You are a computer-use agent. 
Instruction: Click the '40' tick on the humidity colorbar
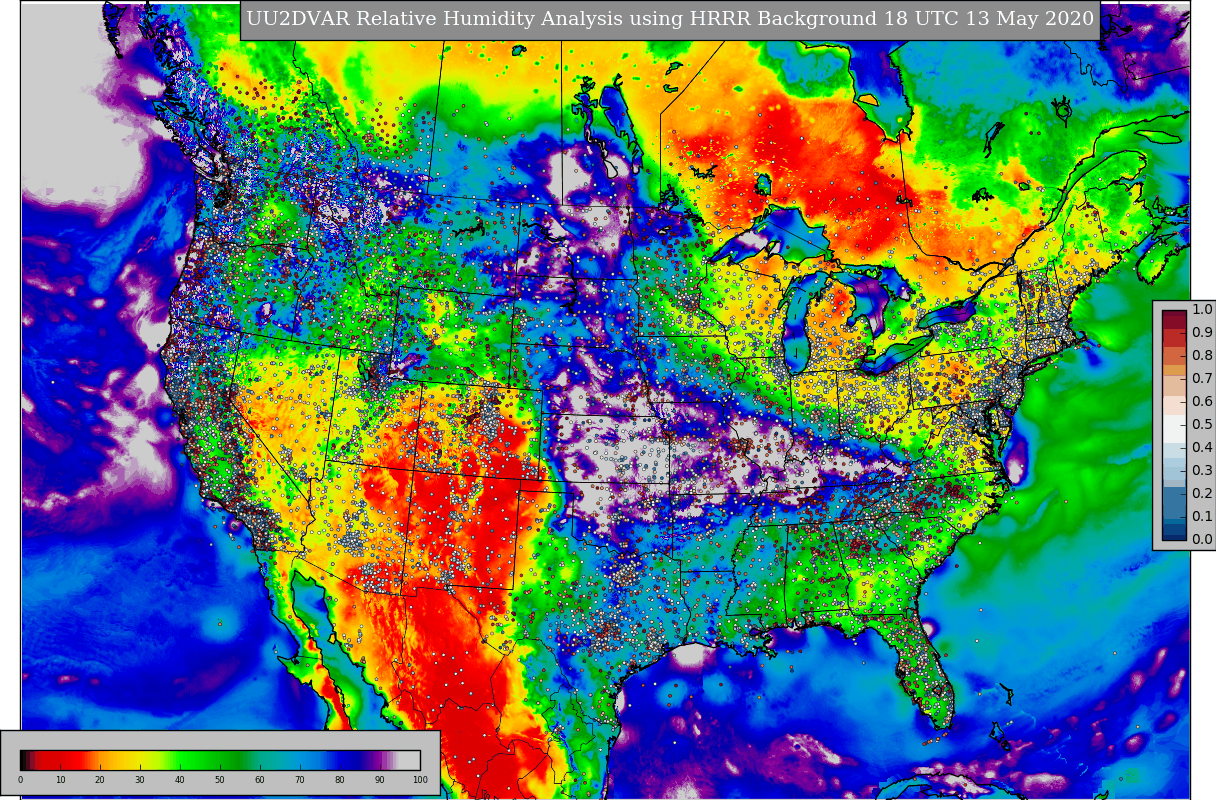point(180,780)
